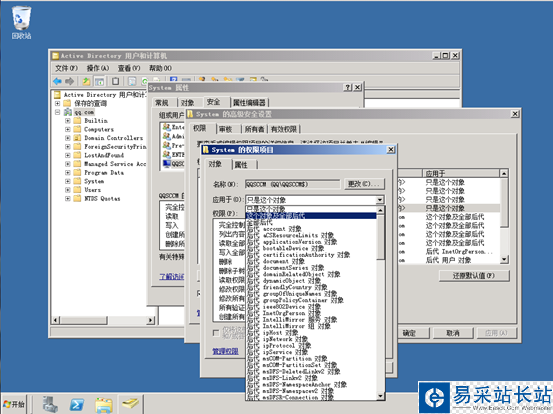The width and height of the screenshot is (553, 414).
Task: Click the qq.com domain icon
Action: (x=68, y=112)
